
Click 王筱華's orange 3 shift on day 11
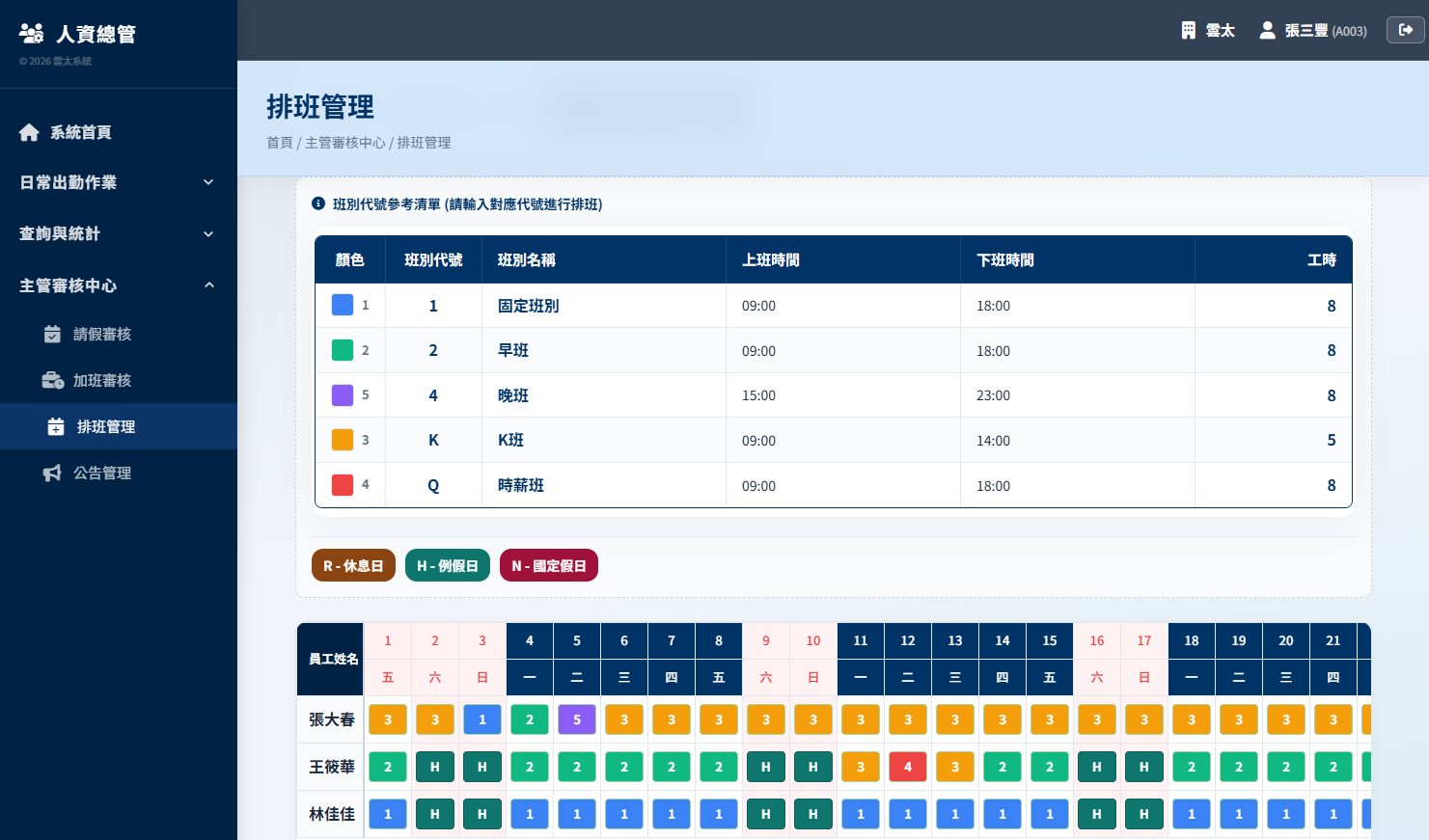[861, 767]
